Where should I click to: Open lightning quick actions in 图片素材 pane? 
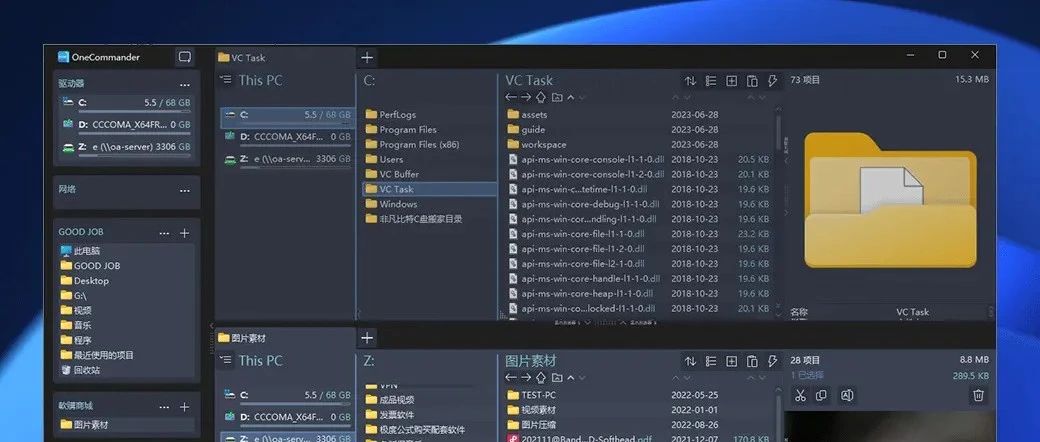pos(773,362)
